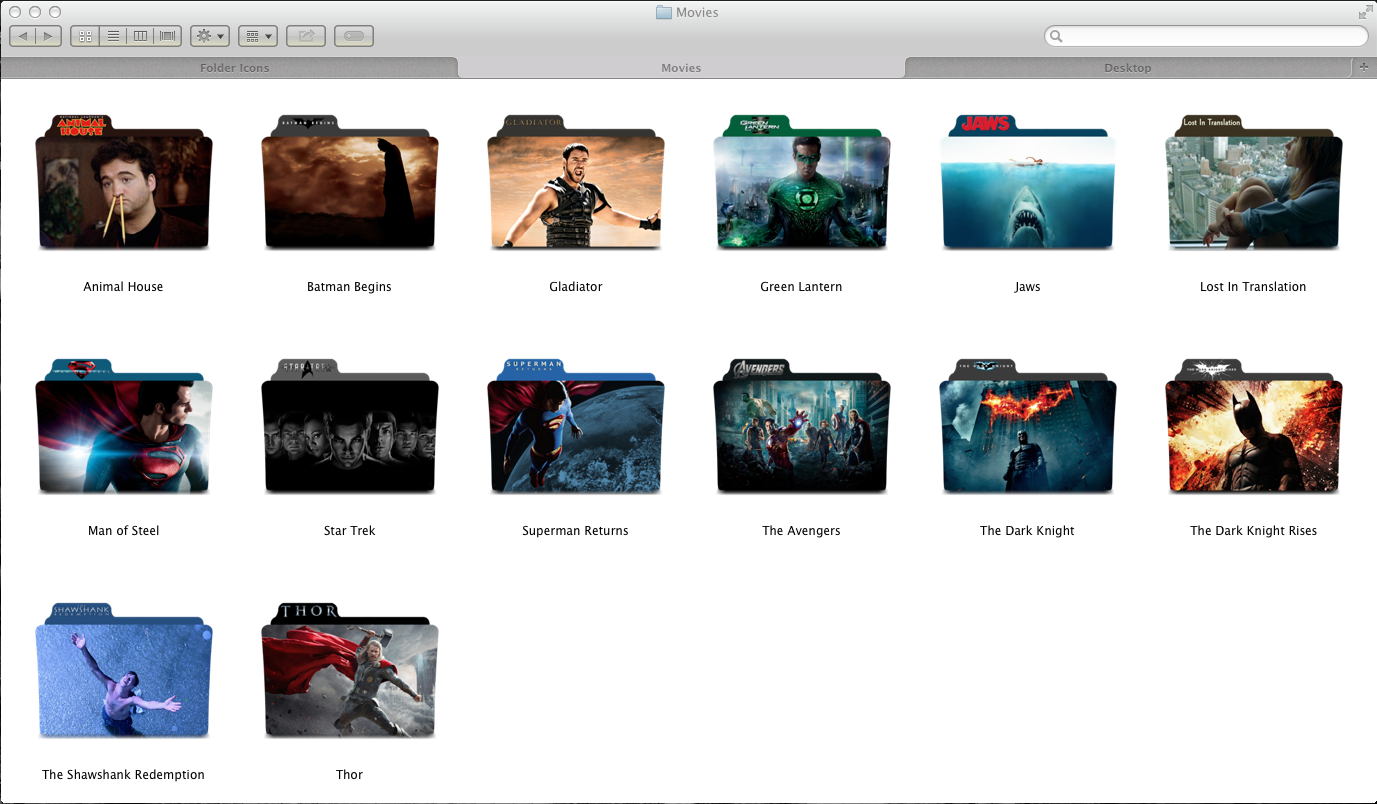Go back with the left arrow button
The height and width of the screenshot is (804, 1377).
tap(23, 36)
